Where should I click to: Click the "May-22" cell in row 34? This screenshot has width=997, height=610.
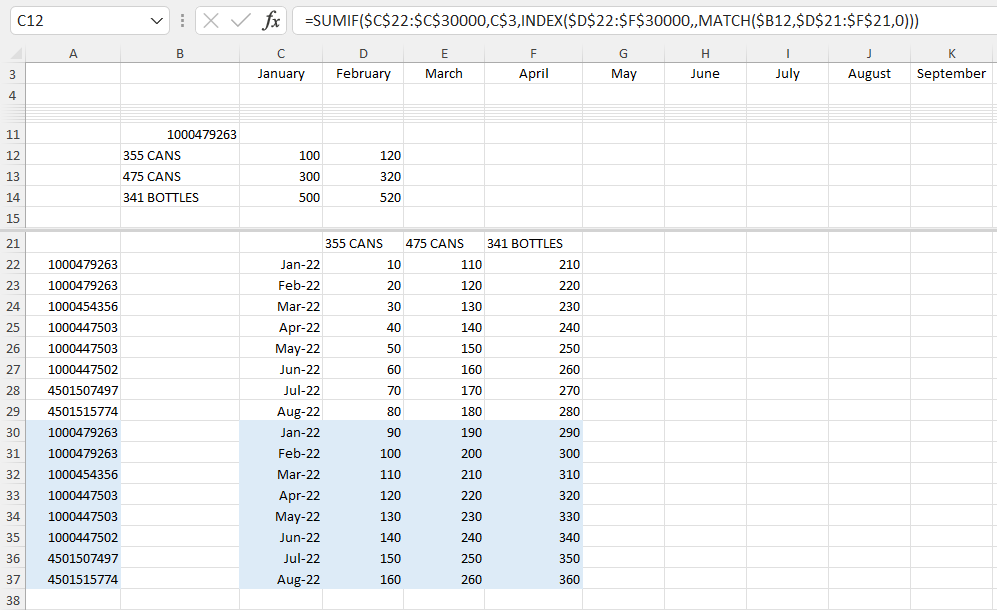(x=281, y=516)
